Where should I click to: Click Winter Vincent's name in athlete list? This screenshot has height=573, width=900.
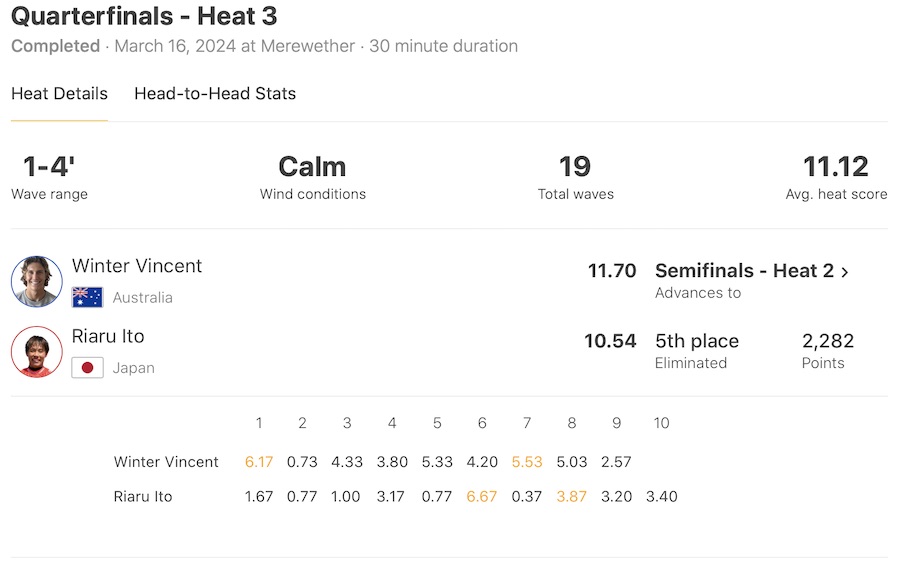tap(137, 266)
